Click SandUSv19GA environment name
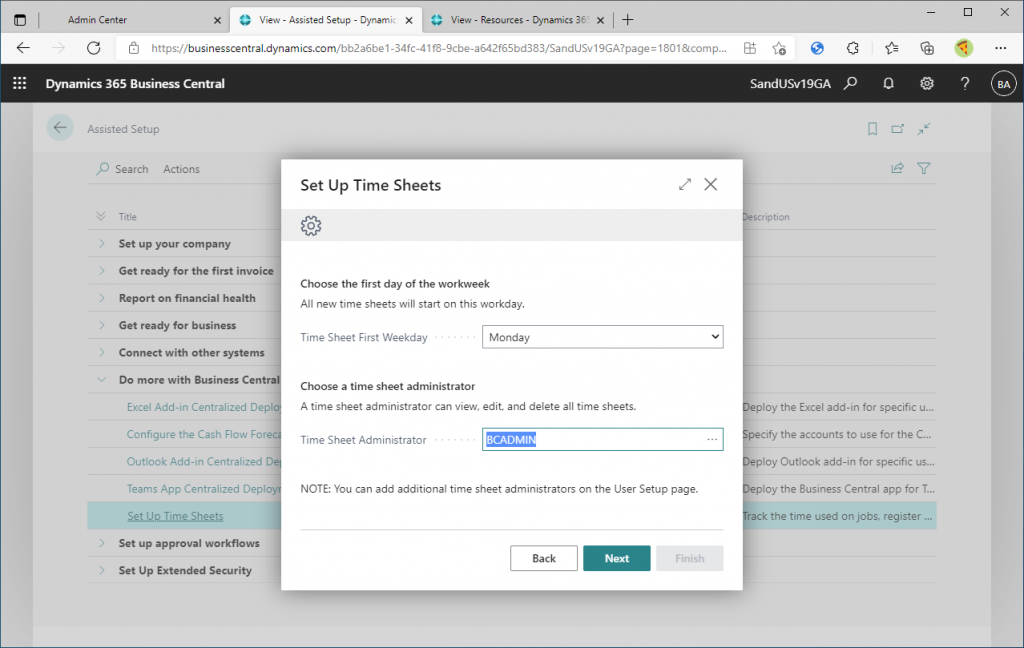This screenshot has height=648, width=1024. click(x=790, y=84)
